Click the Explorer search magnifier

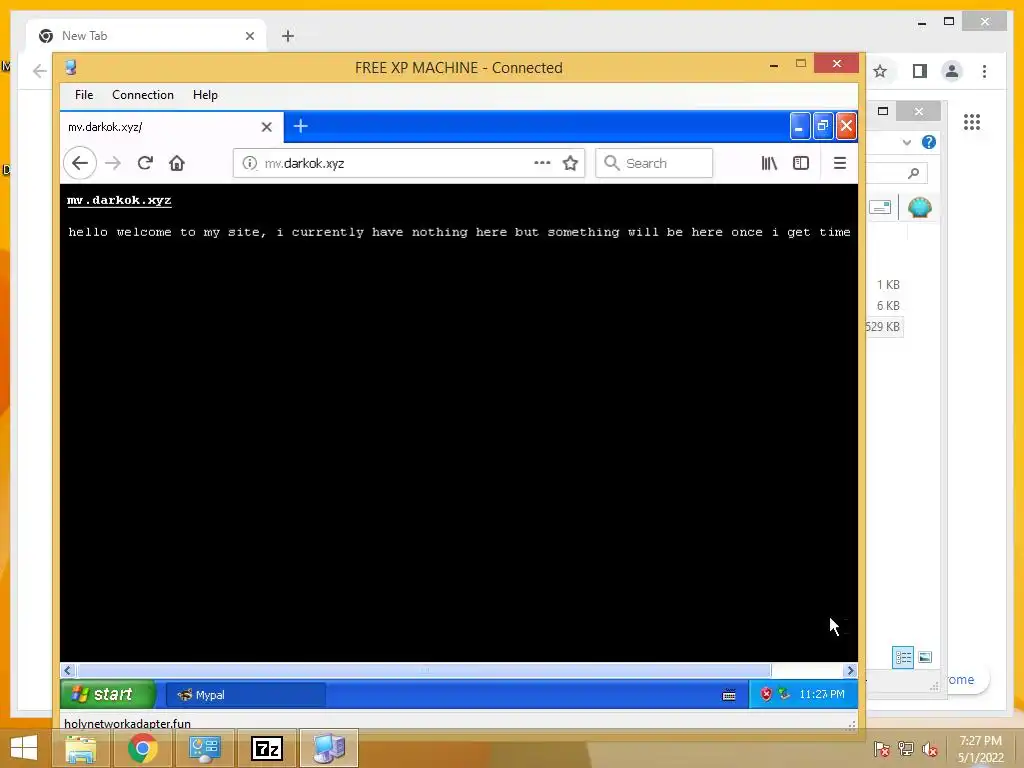pos(913,173)
